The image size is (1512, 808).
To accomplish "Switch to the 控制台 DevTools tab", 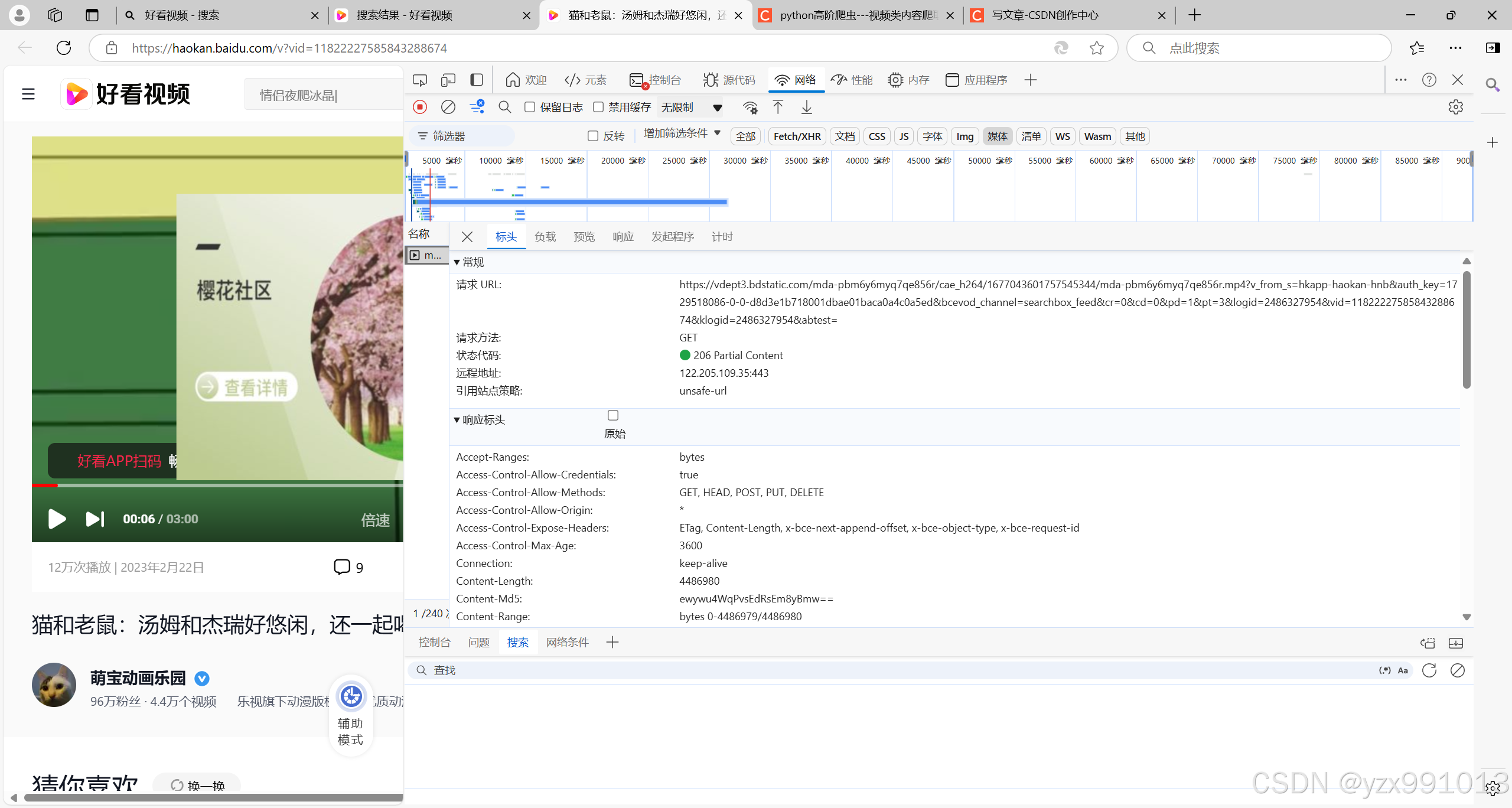I will 656,80.
